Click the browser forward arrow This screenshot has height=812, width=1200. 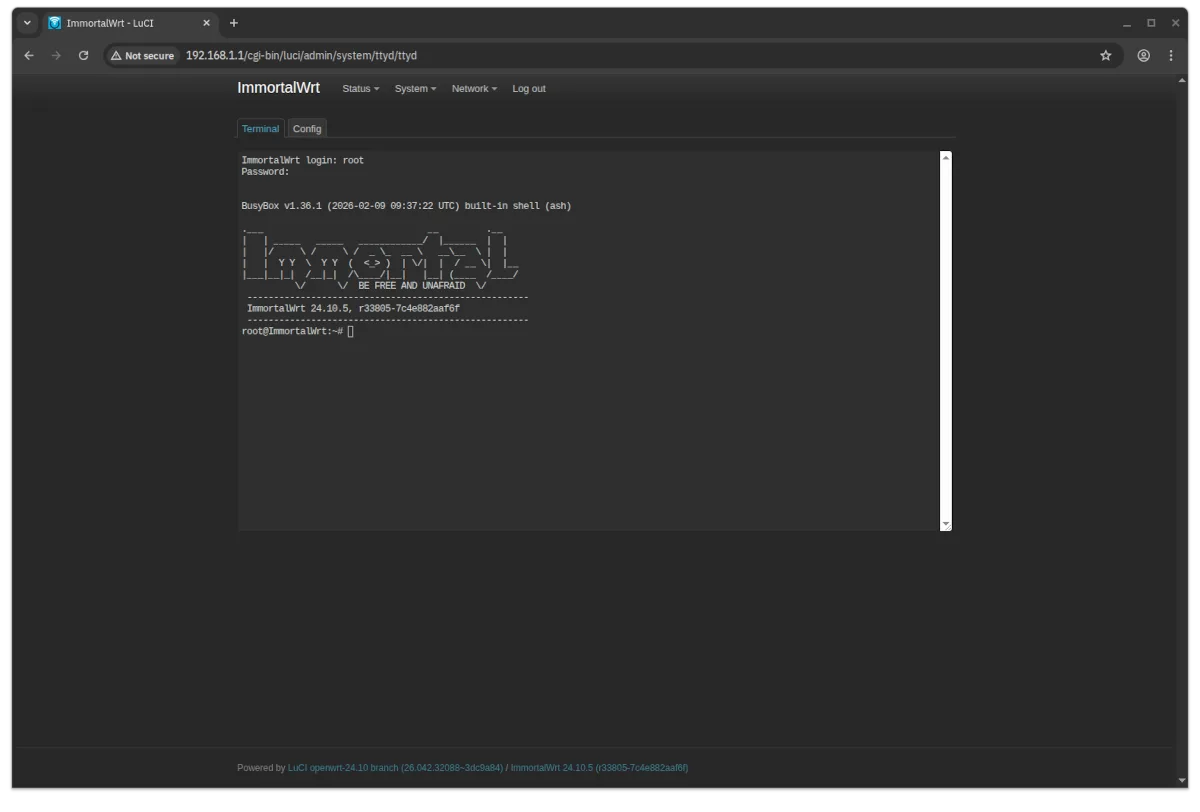click(x=56, y=55)
